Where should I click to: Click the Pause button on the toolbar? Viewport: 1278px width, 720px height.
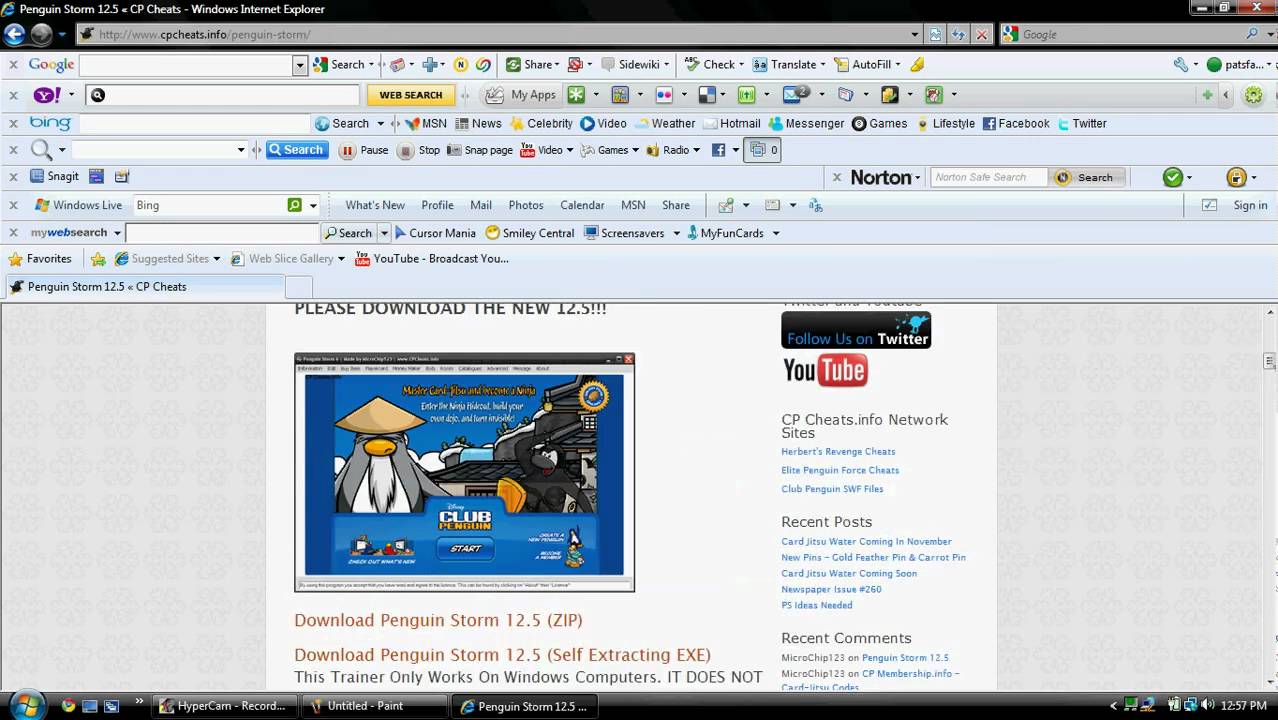(x=364, y=150)
